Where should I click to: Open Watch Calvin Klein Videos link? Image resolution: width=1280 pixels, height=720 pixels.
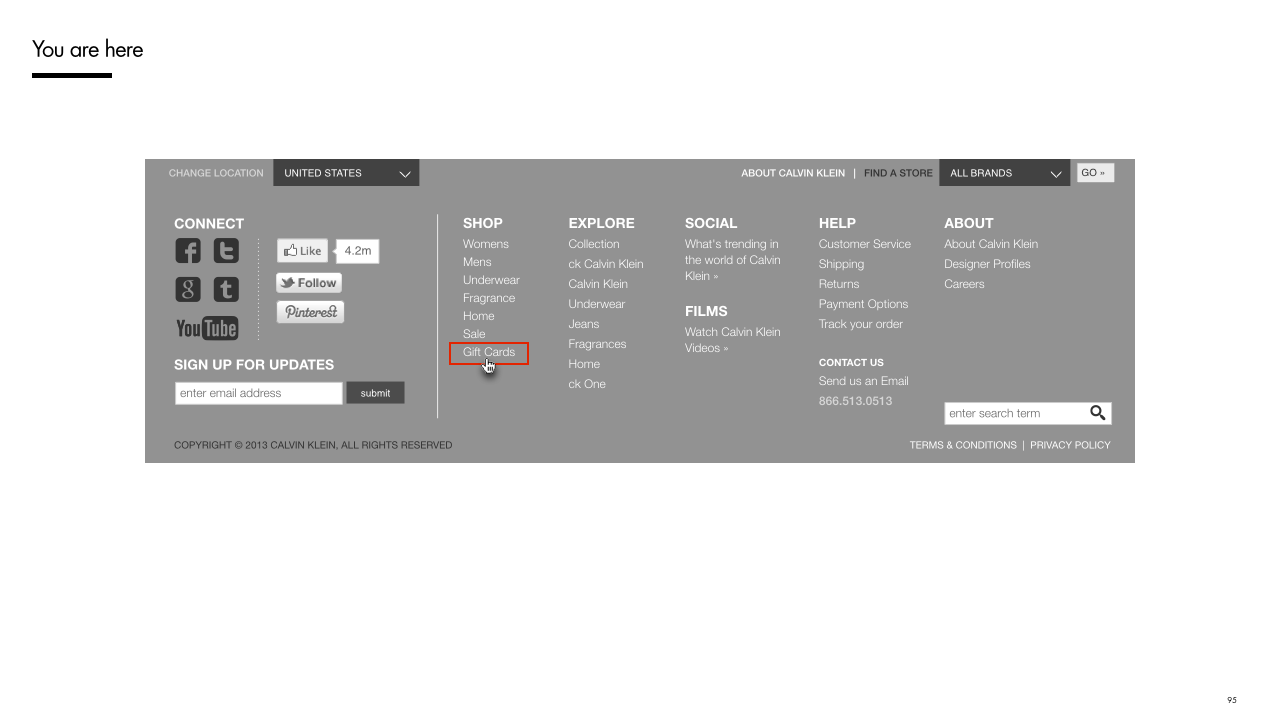[x=733, y=340]
